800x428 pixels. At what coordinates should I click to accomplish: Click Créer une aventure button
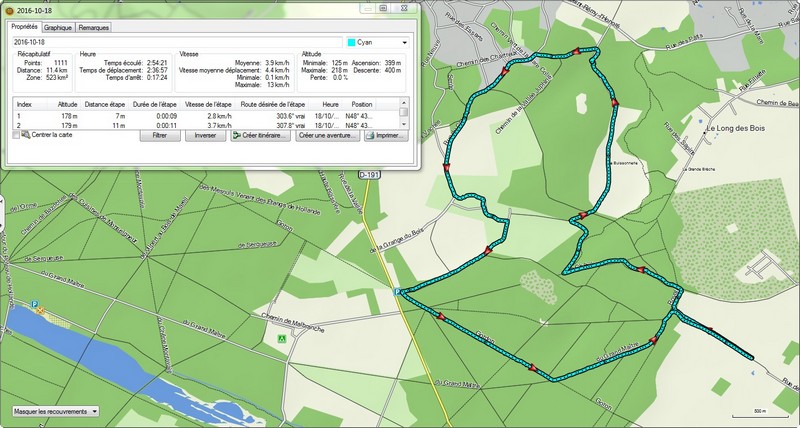(x=328, y=136)
